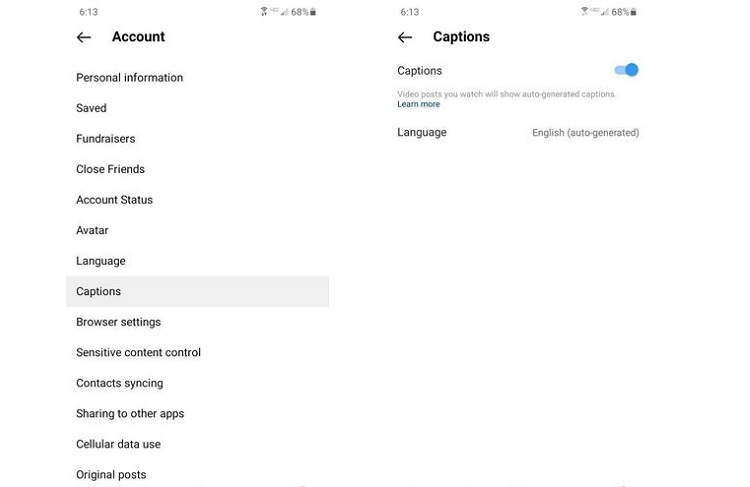Go to Close Friends settings
750x487 pixels.
110,169
